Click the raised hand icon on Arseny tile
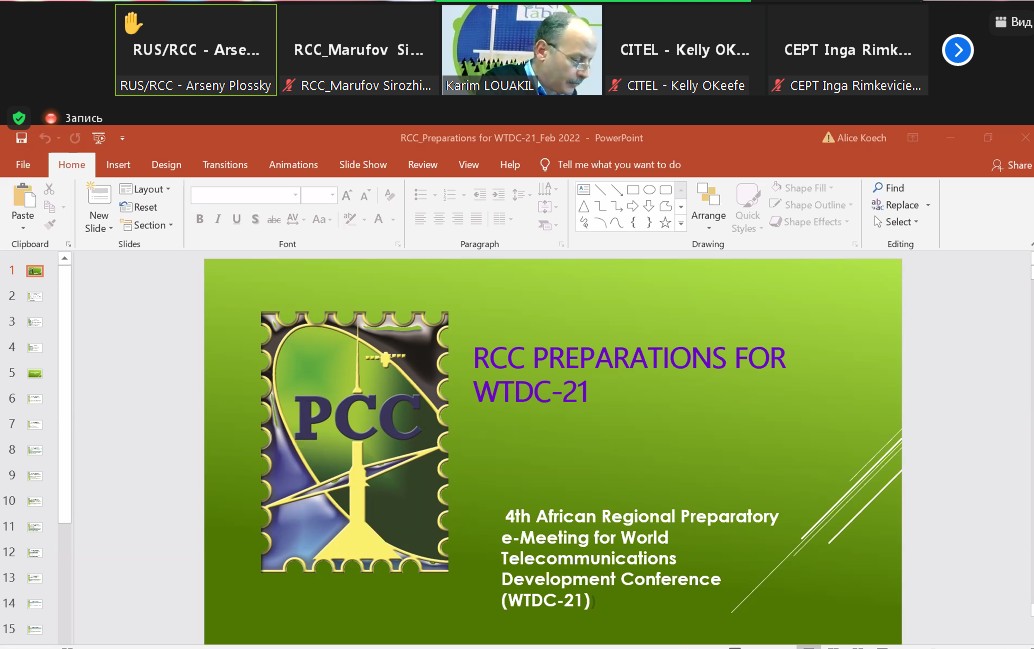Viewport: 1034px width, 649px height. tap(133, 23)
